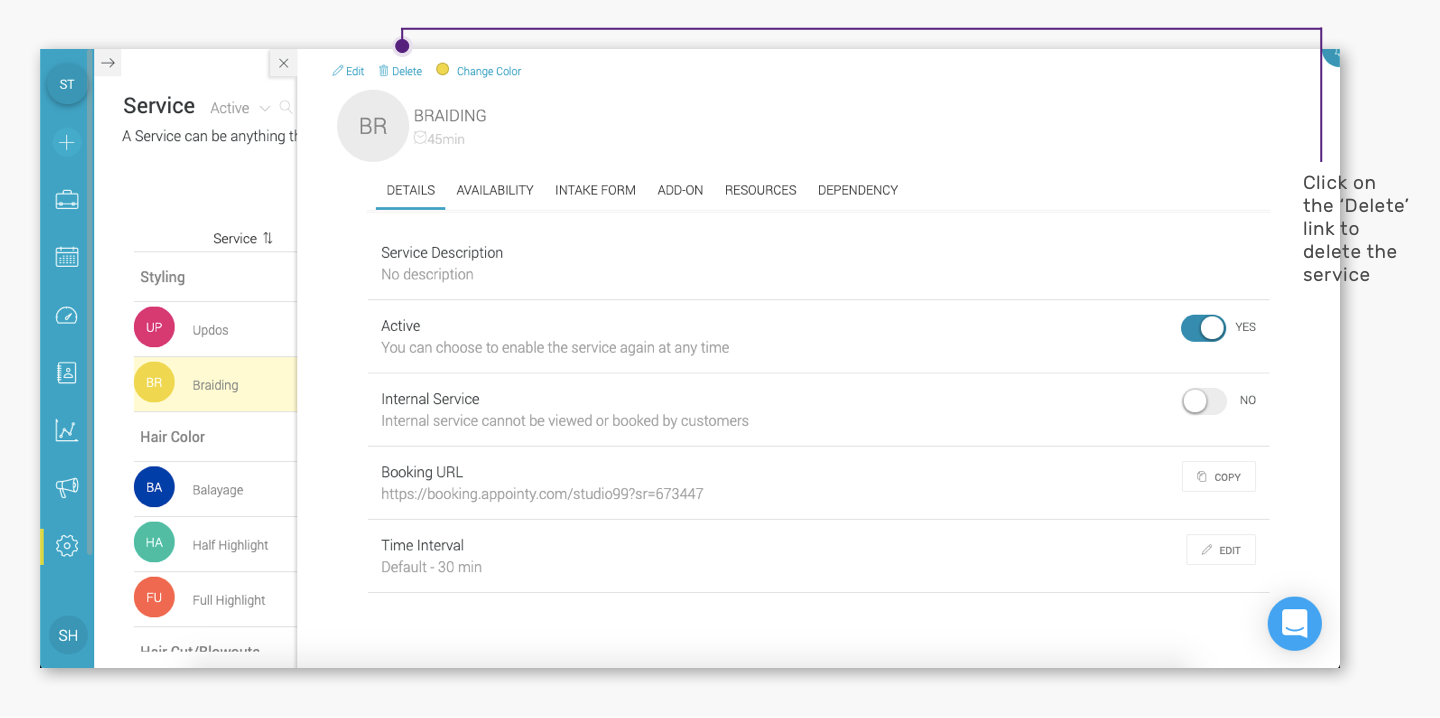Click the Delete link to remove service
Viewport: 1440px width, 718px height.
pos(400,71)
